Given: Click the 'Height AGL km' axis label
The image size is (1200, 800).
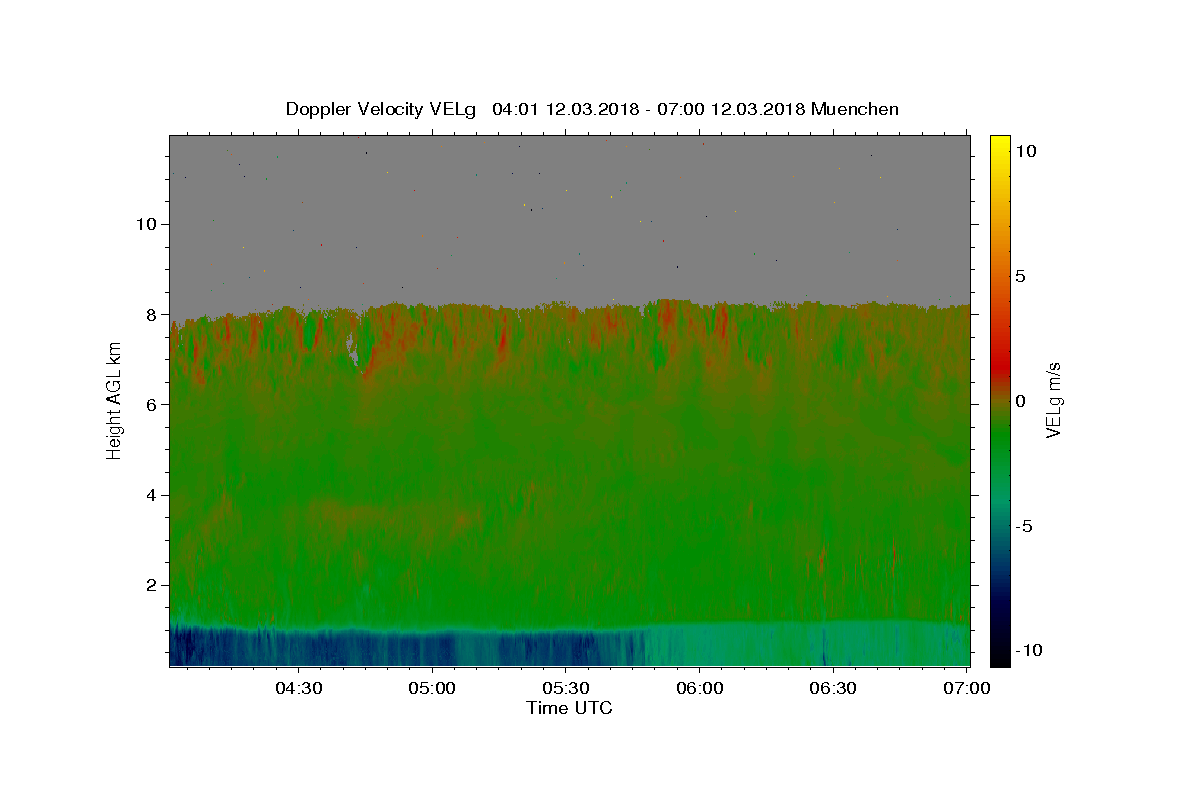Looking at the screenshot, I should [x=115, y=401].
